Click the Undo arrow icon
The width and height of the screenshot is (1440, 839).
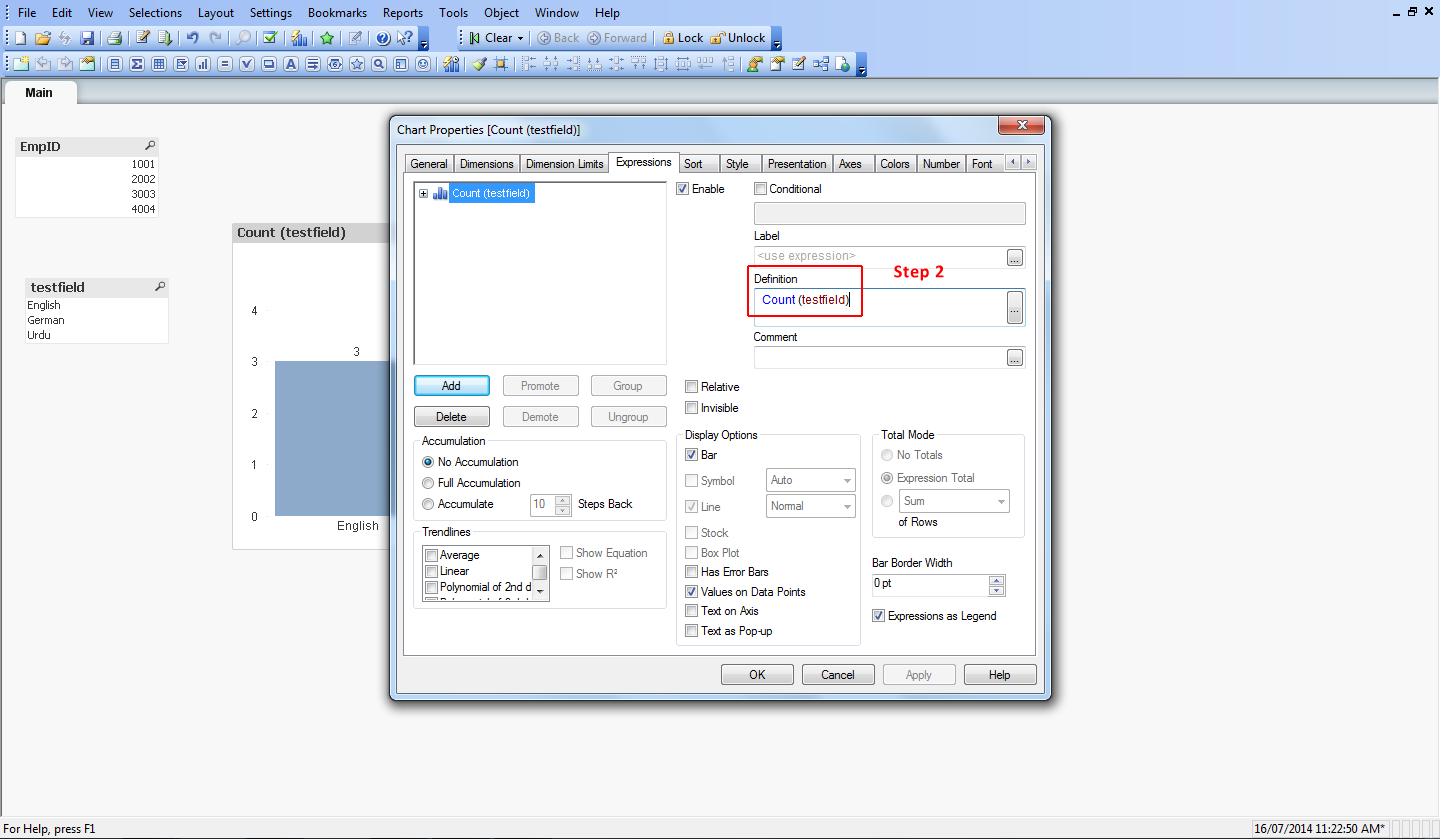192,38
